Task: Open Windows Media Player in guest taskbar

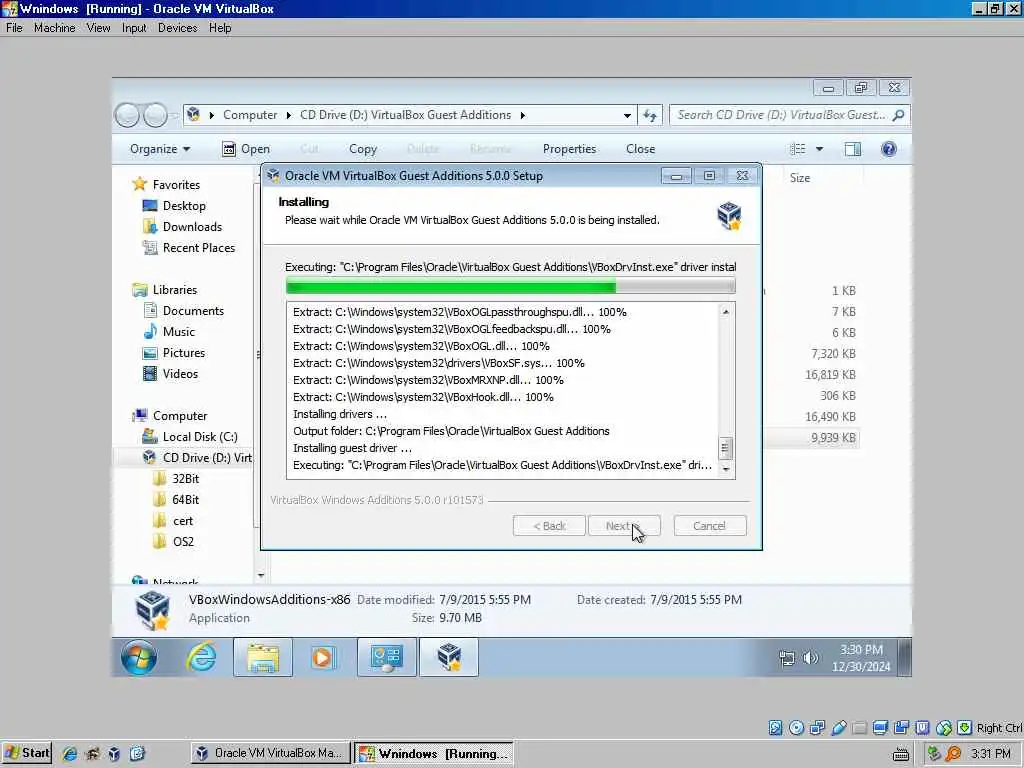Action: click(323, 656)
